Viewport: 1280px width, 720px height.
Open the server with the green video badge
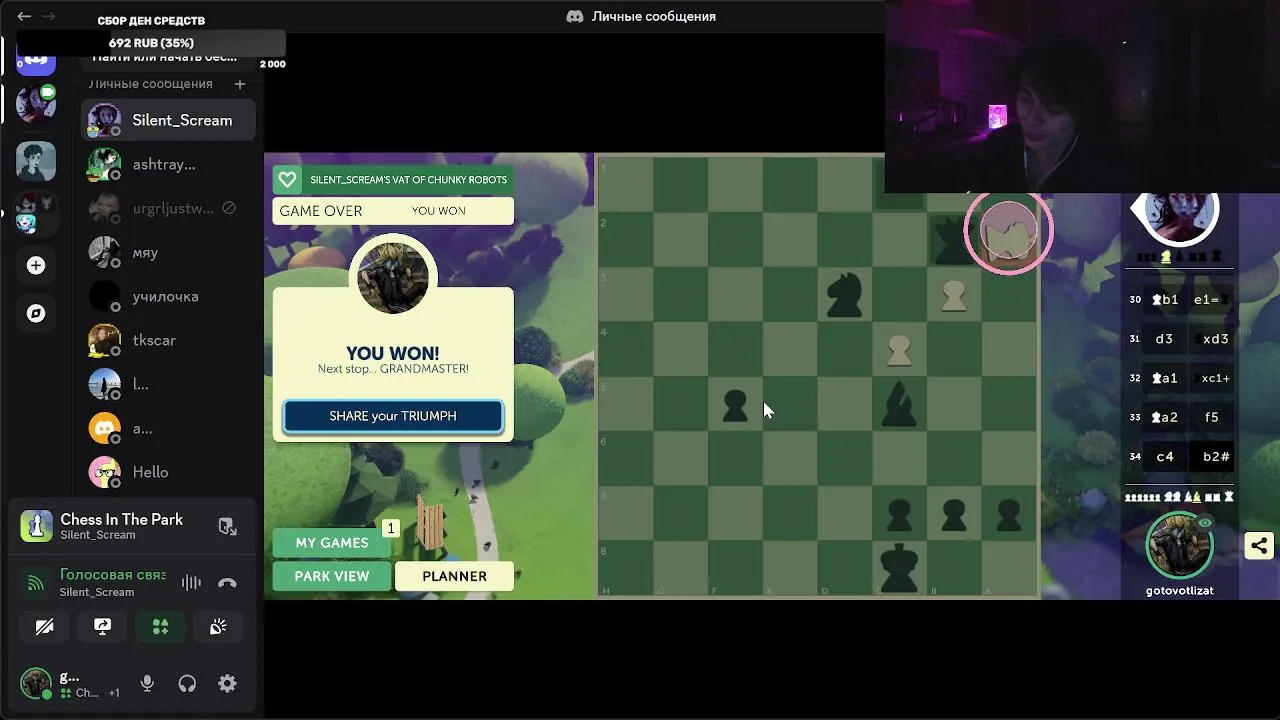(36, 103)
